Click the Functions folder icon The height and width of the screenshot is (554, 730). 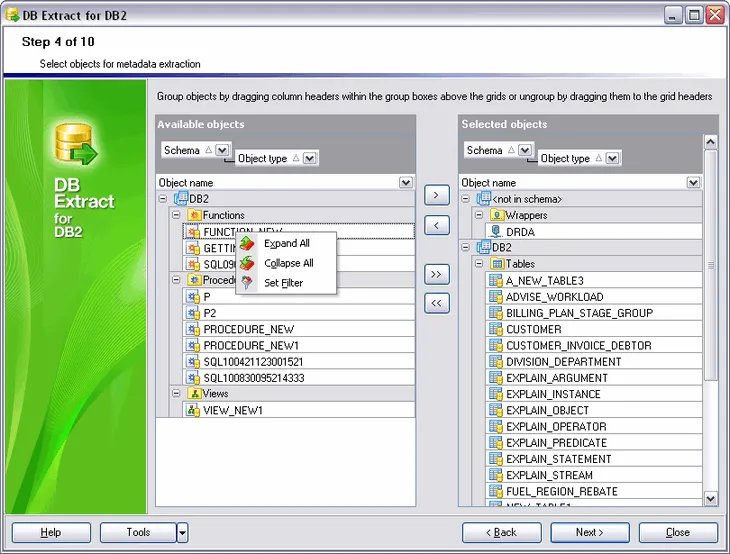click(x=194, y=215)
